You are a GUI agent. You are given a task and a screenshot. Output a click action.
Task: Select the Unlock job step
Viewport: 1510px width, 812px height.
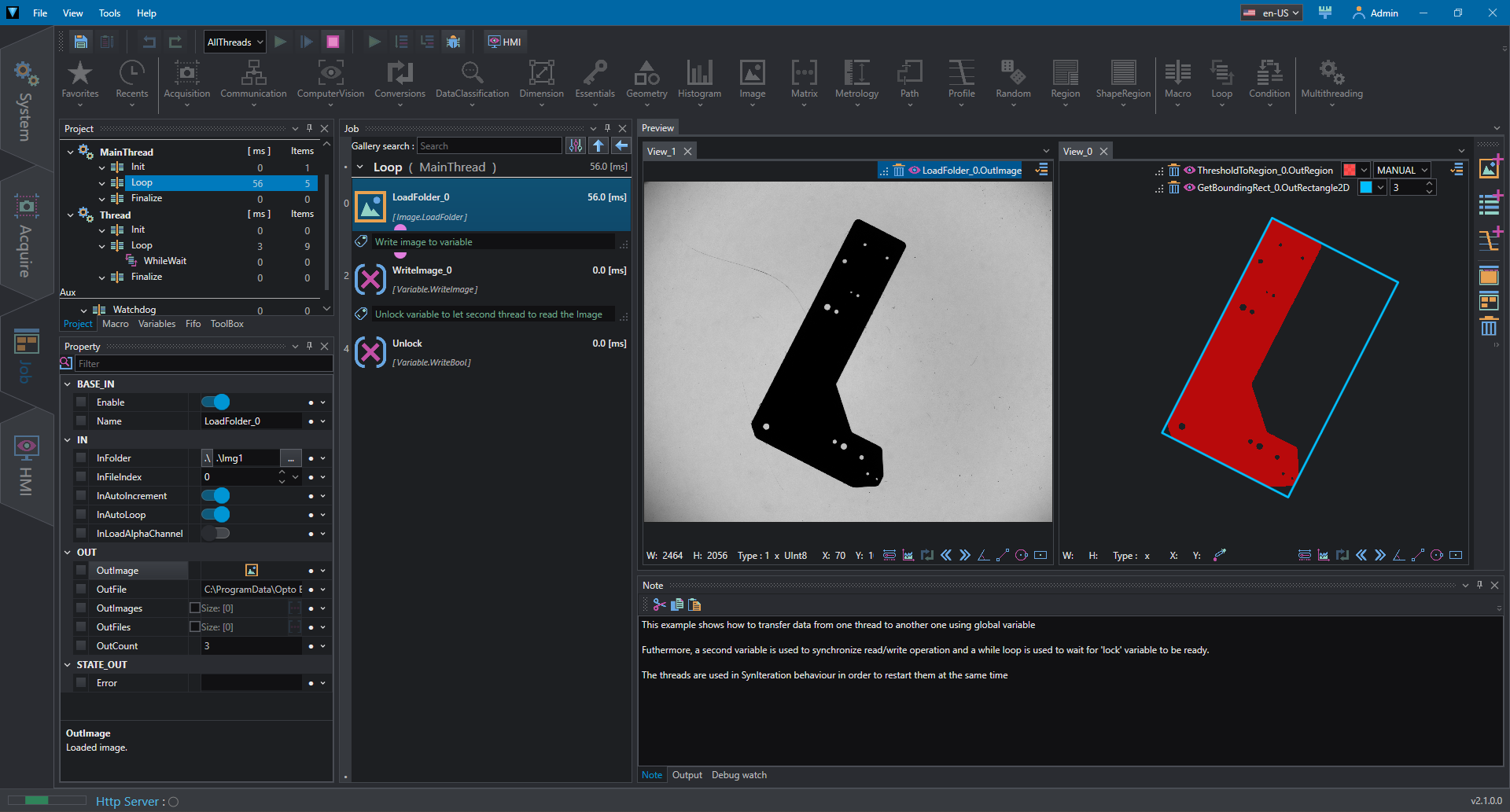(x=492, y=352)
